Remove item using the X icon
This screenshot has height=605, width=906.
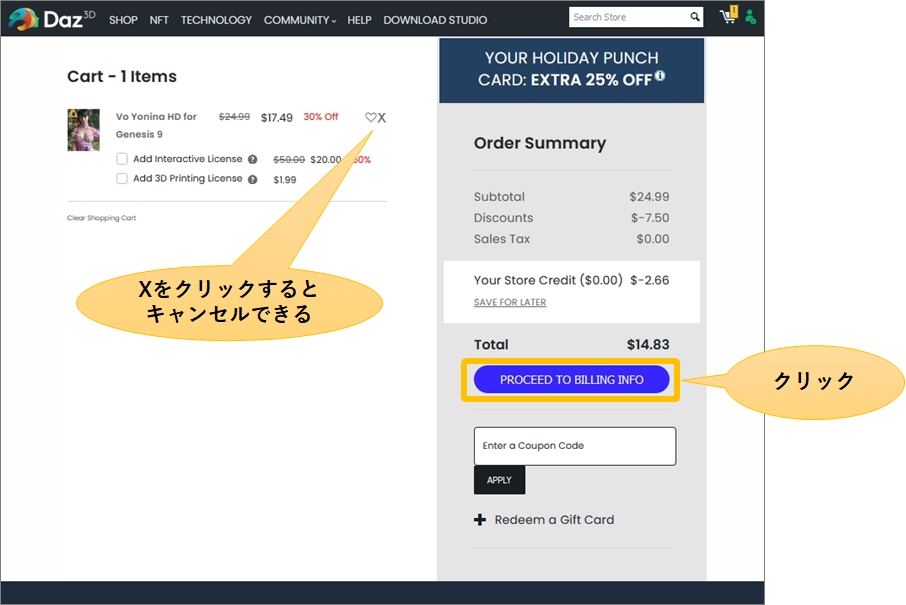[x=382, y=117]
